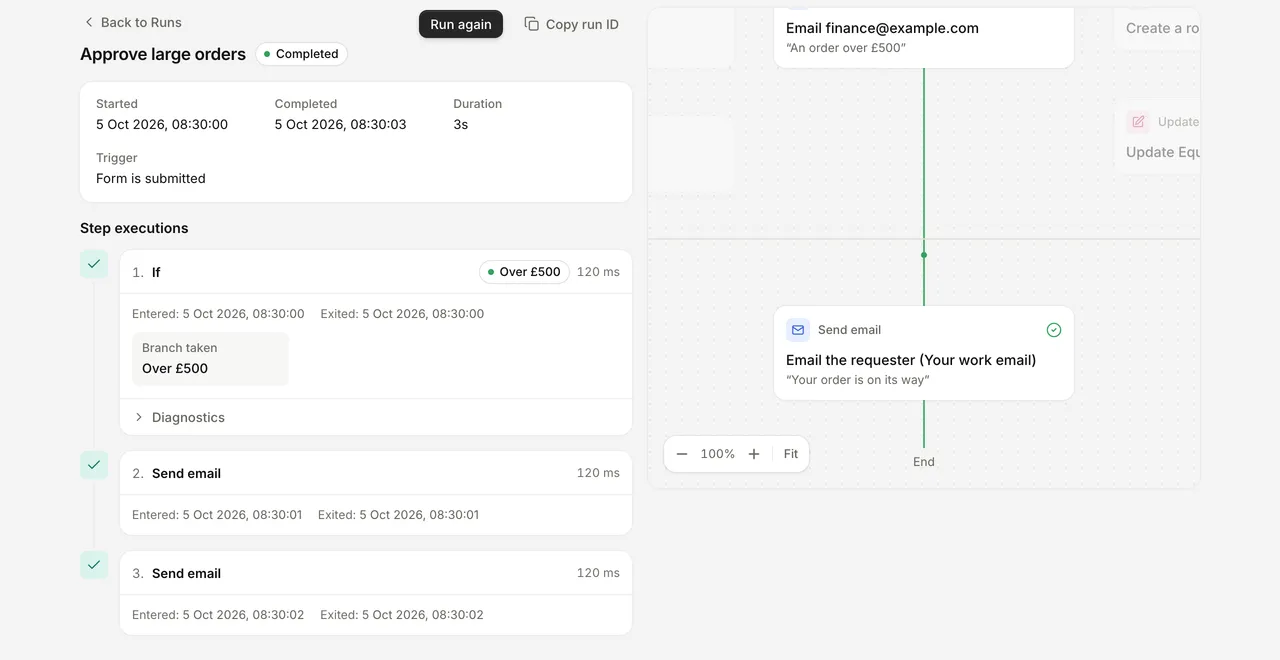The image size is (1280, 660).
Task: Click the Branch taken Over £500 box
Action: click(210, 359)
